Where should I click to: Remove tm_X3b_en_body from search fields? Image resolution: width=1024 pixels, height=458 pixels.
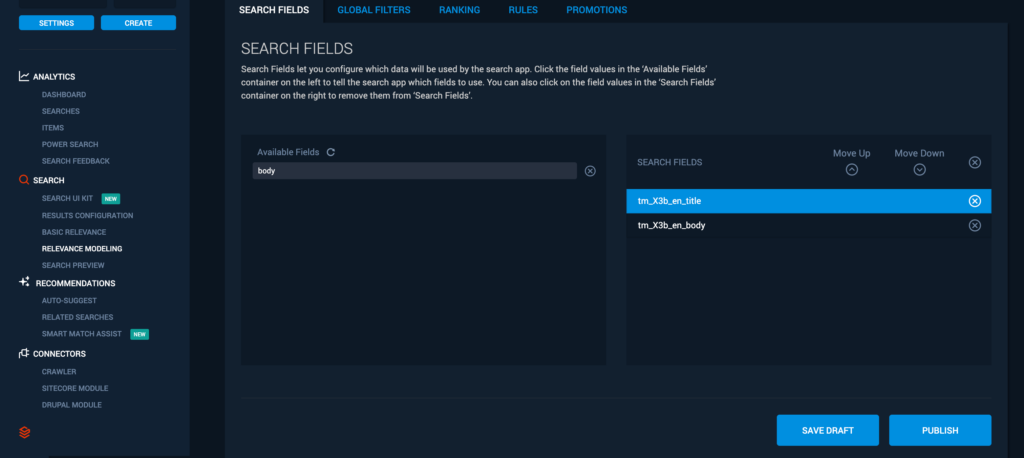click(975, 226)
